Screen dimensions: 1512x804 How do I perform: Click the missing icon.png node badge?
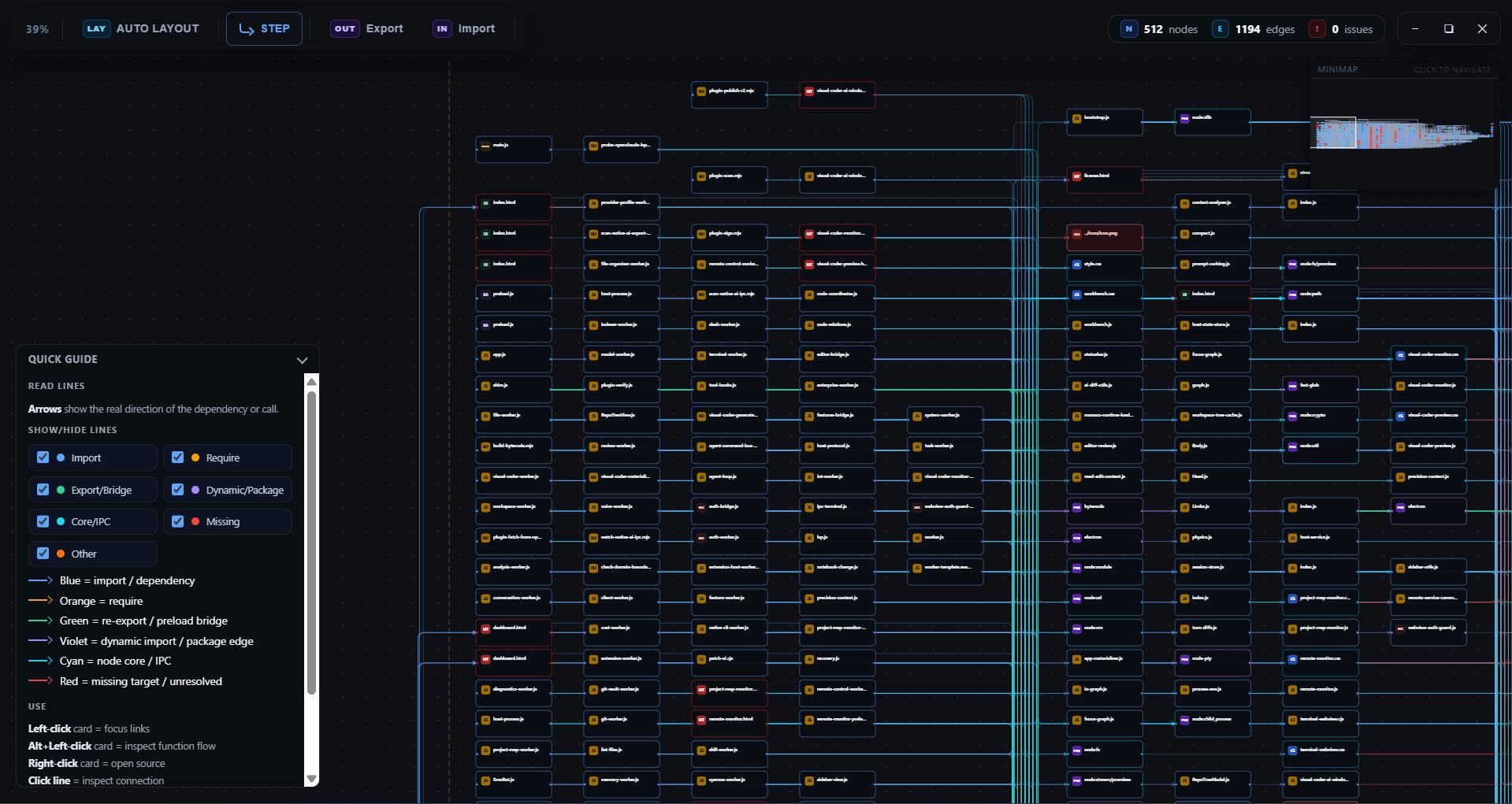[x=1076, y=234]
